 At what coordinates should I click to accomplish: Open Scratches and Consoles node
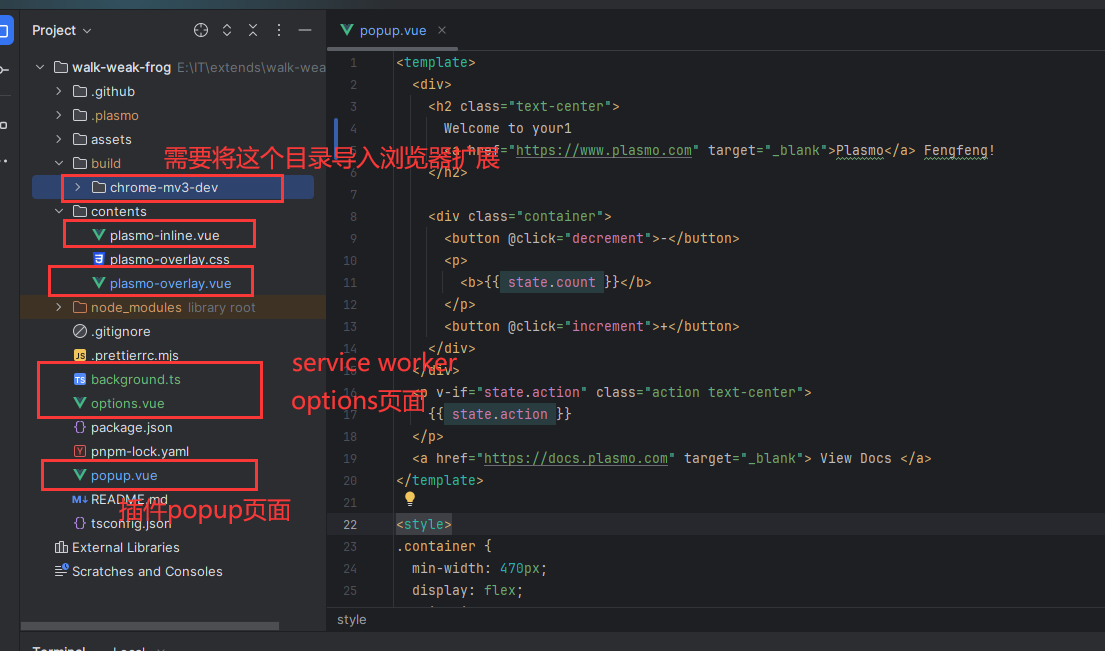146,572
